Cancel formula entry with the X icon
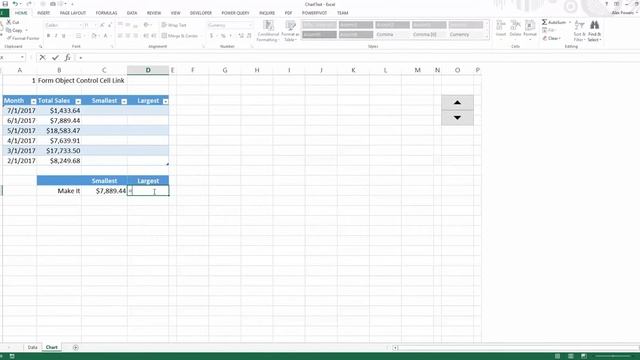The width and height of the screenshot is (640, 360). (x=42, y=58)
